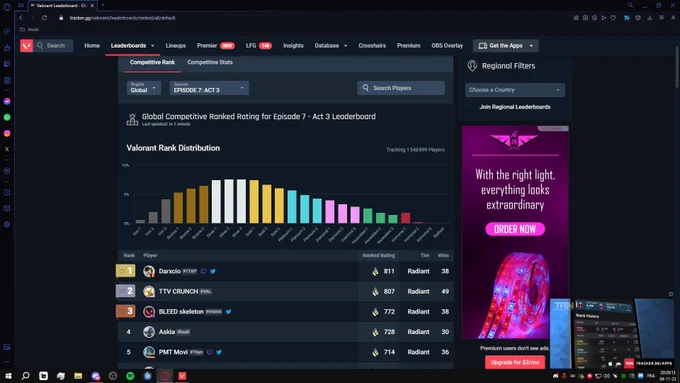
Task: Open the OBS Overlay page
Action: (447, 46)
